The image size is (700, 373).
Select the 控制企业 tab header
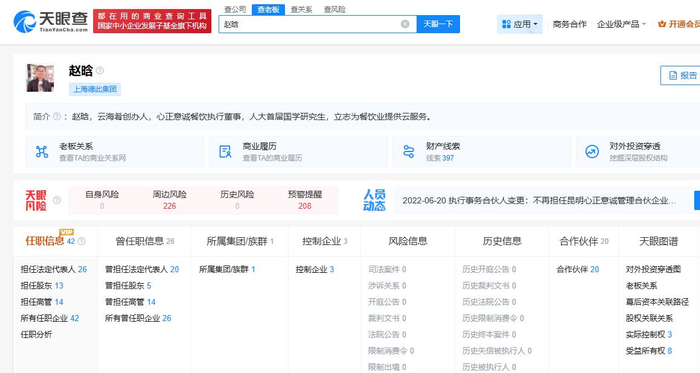(x=325, y=241)
